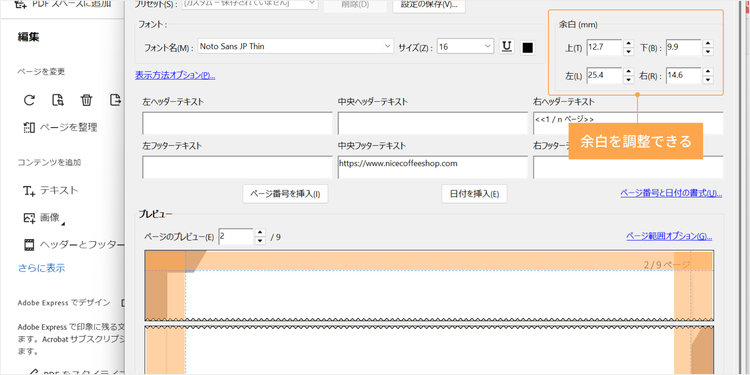Click the 設定の保存 button
The width and height of the screenshot is (750, 375).
click(429, 6)
